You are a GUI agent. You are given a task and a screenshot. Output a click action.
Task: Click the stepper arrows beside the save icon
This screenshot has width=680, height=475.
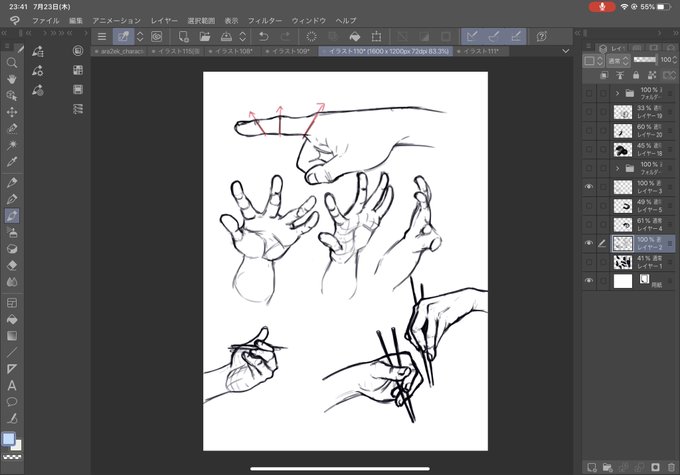pos(243,36)
